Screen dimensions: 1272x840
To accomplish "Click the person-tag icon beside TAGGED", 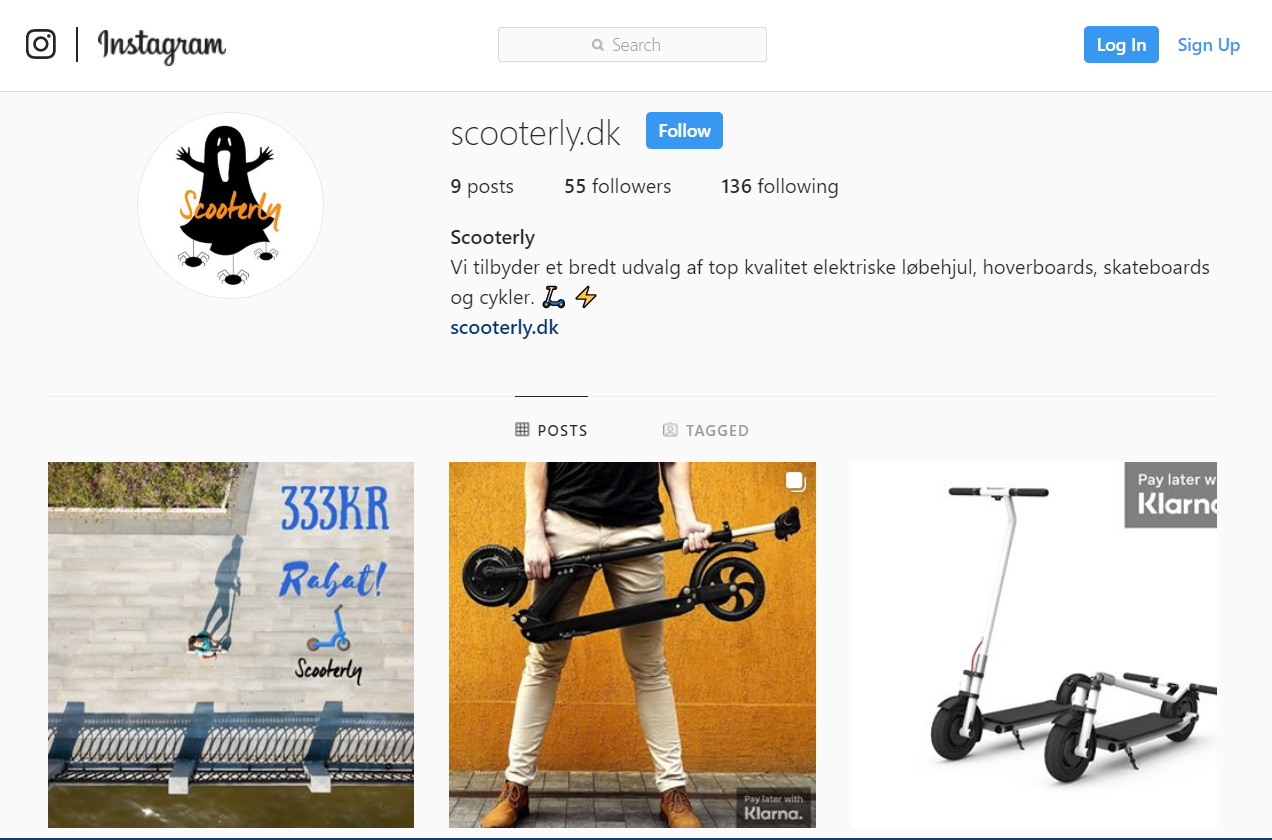I will click(x=670, y=430).
